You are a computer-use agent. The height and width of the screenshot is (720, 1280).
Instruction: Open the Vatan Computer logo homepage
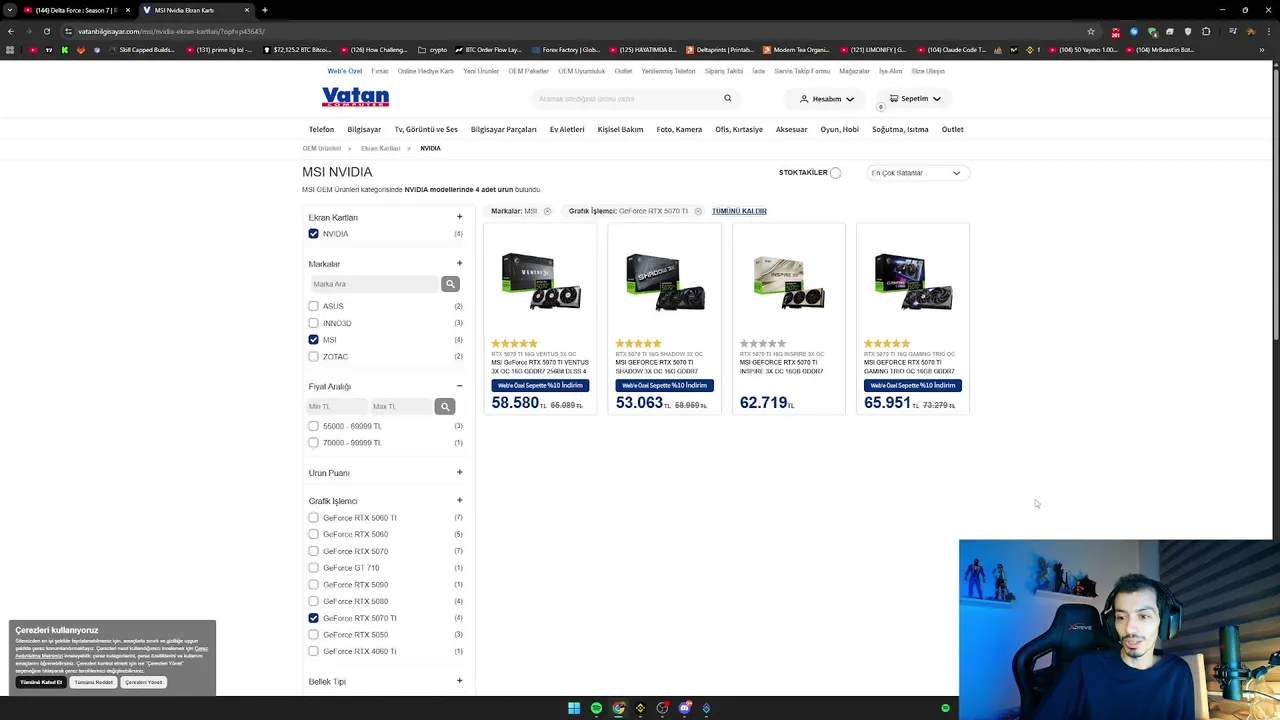(355, 97)
